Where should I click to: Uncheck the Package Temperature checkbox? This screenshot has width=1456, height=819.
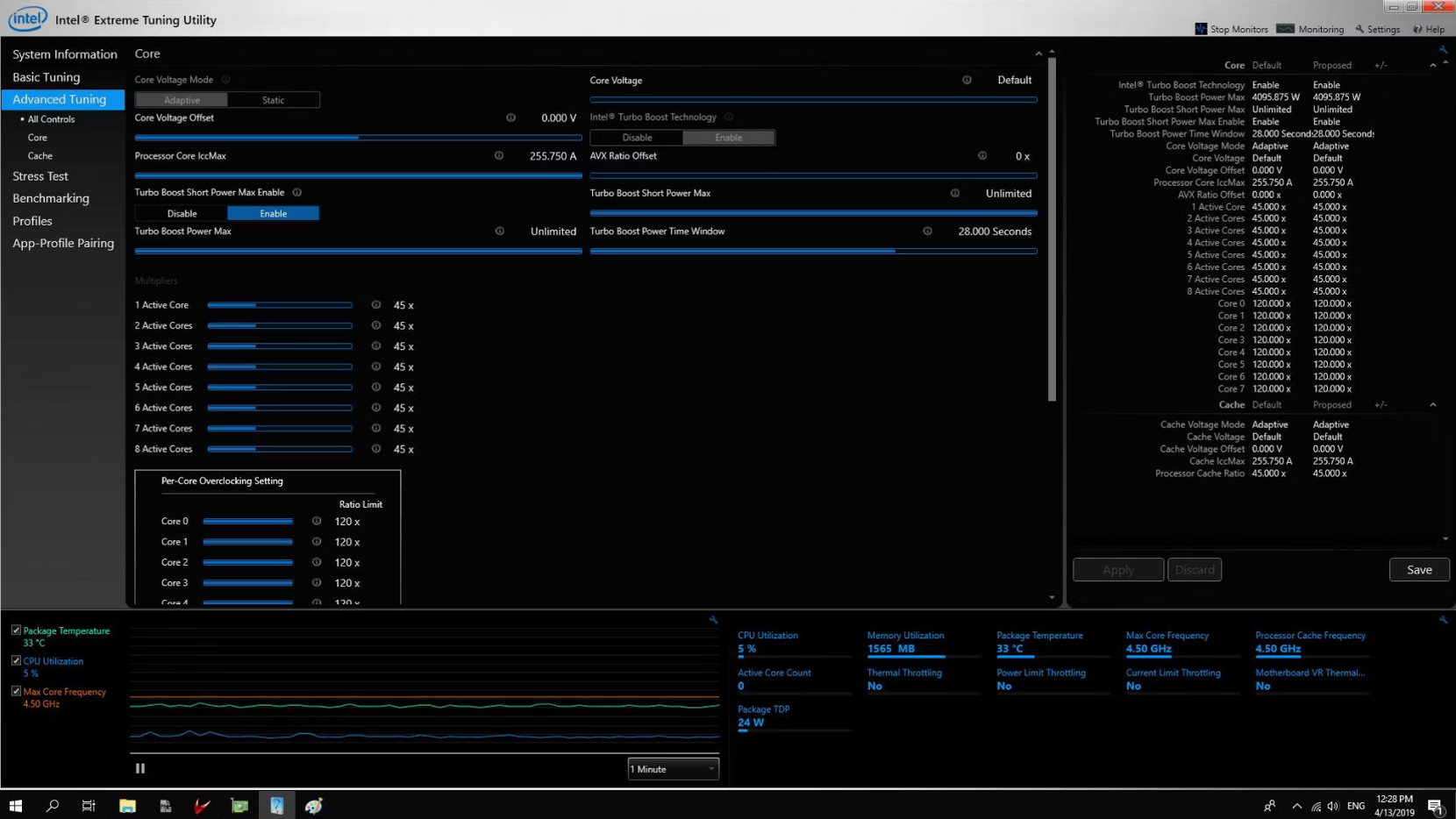pos(16,630)
